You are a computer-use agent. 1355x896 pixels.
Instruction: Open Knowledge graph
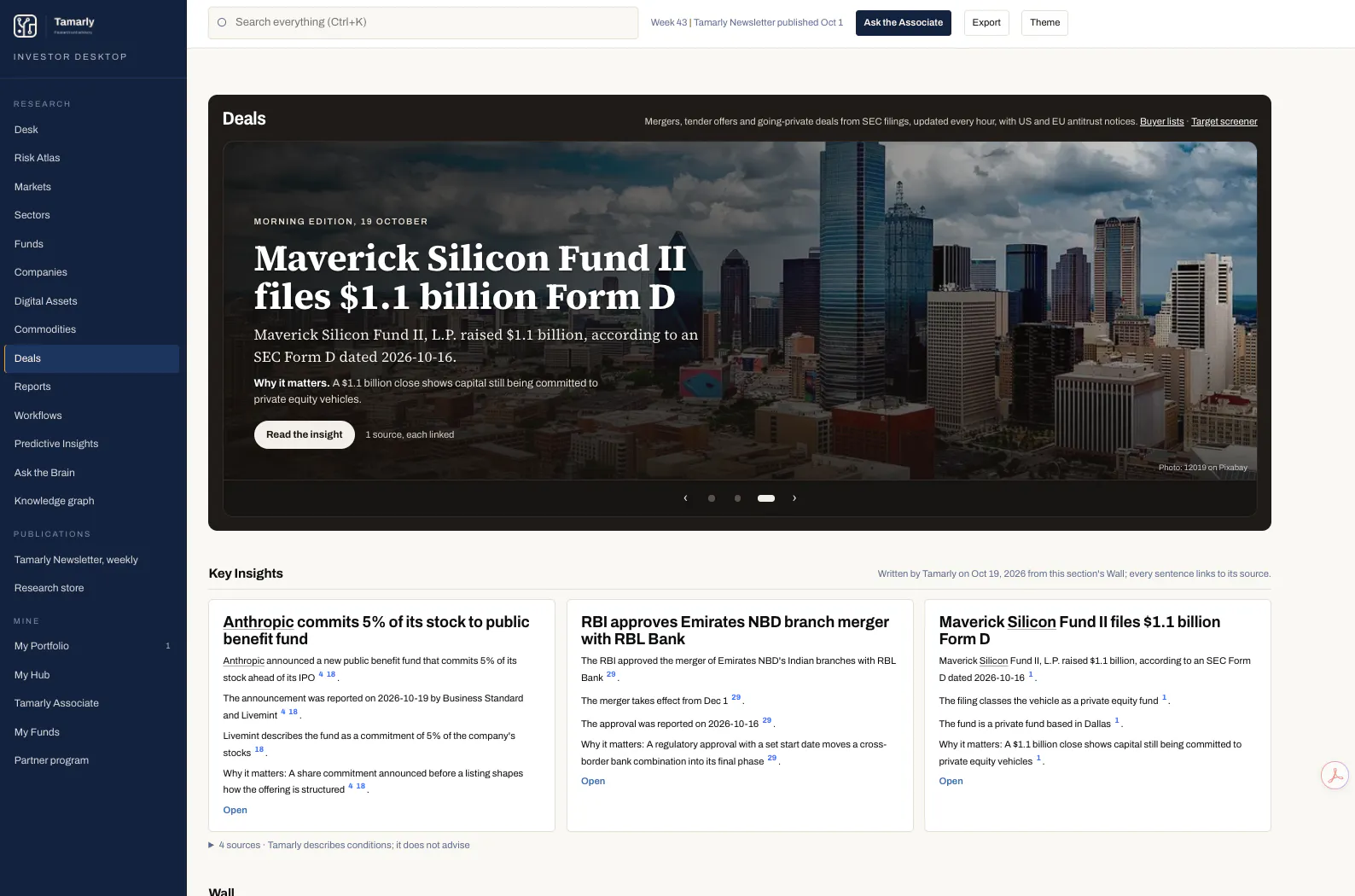point(91,501)
